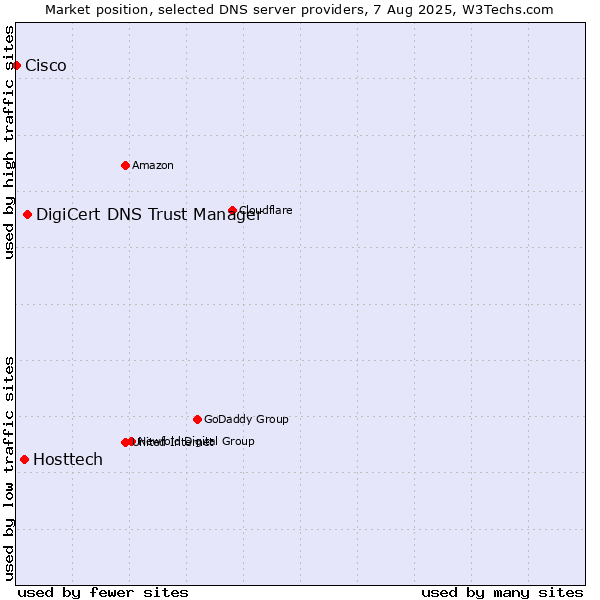Click the Amazon red data point
This screenshot has width=600, height=600.
125,165
